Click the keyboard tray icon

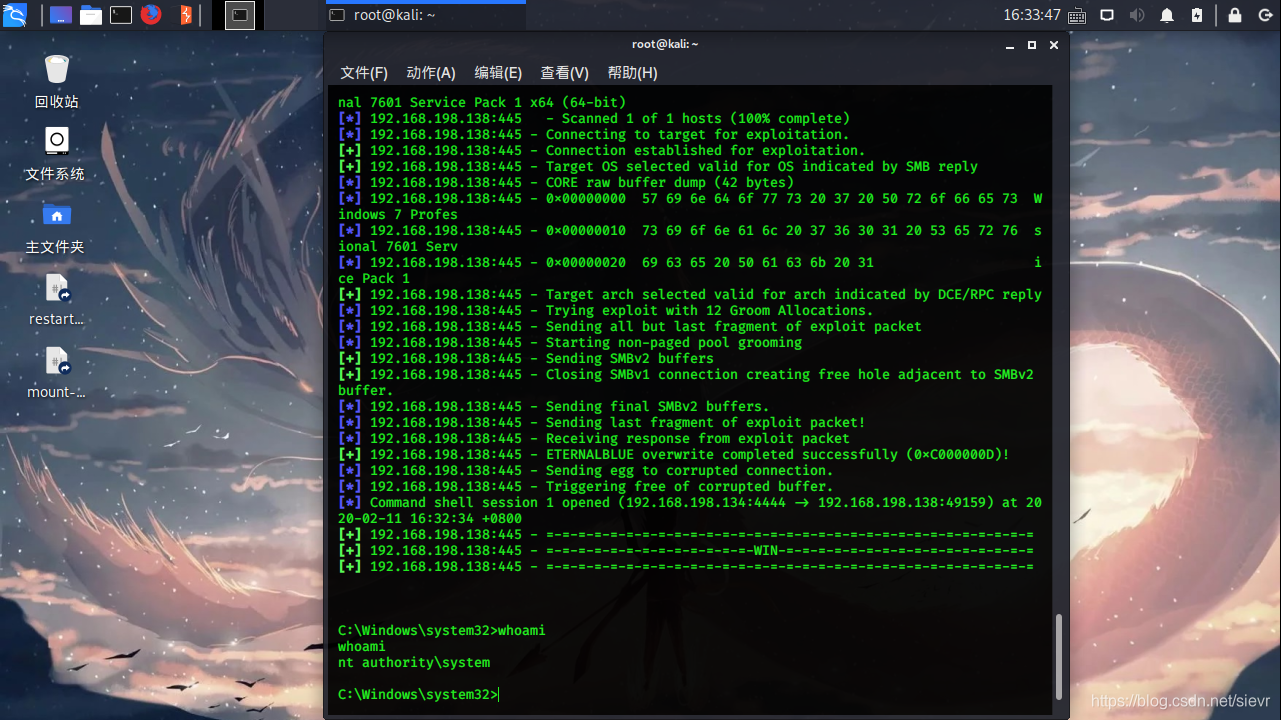pos(1077,16)
